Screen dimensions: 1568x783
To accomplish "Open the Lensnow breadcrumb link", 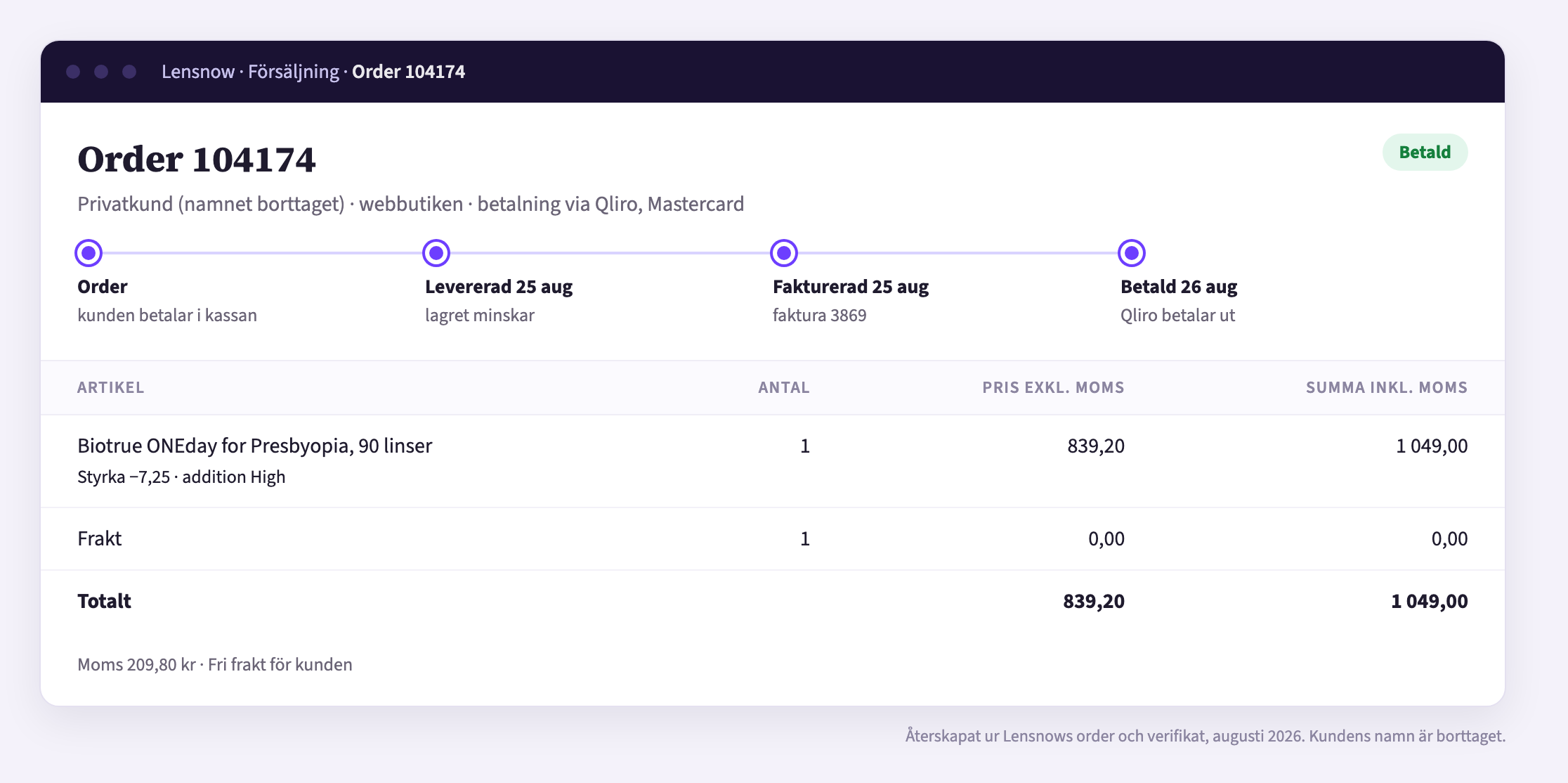I will 198,72.
